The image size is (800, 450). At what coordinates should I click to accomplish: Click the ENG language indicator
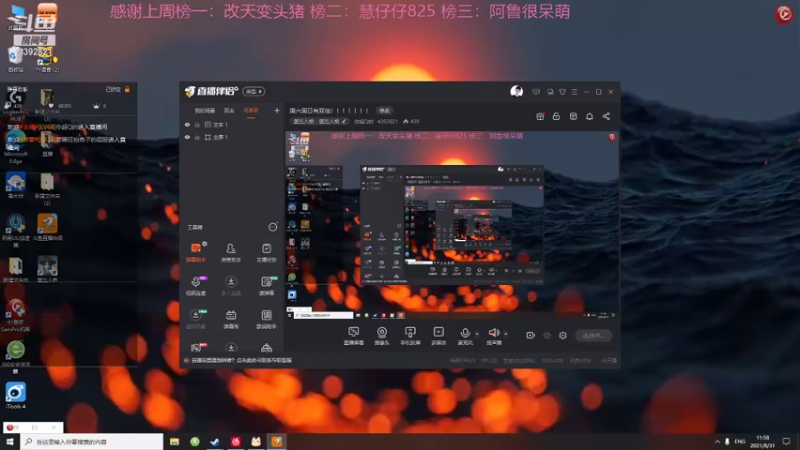click(x=740, y=441)
